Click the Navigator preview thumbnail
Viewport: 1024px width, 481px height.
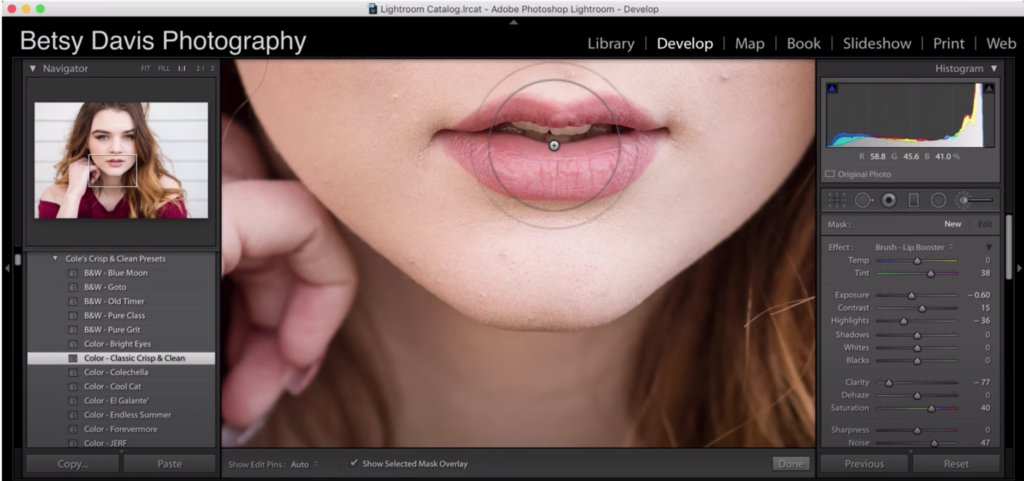coord(121,160)
